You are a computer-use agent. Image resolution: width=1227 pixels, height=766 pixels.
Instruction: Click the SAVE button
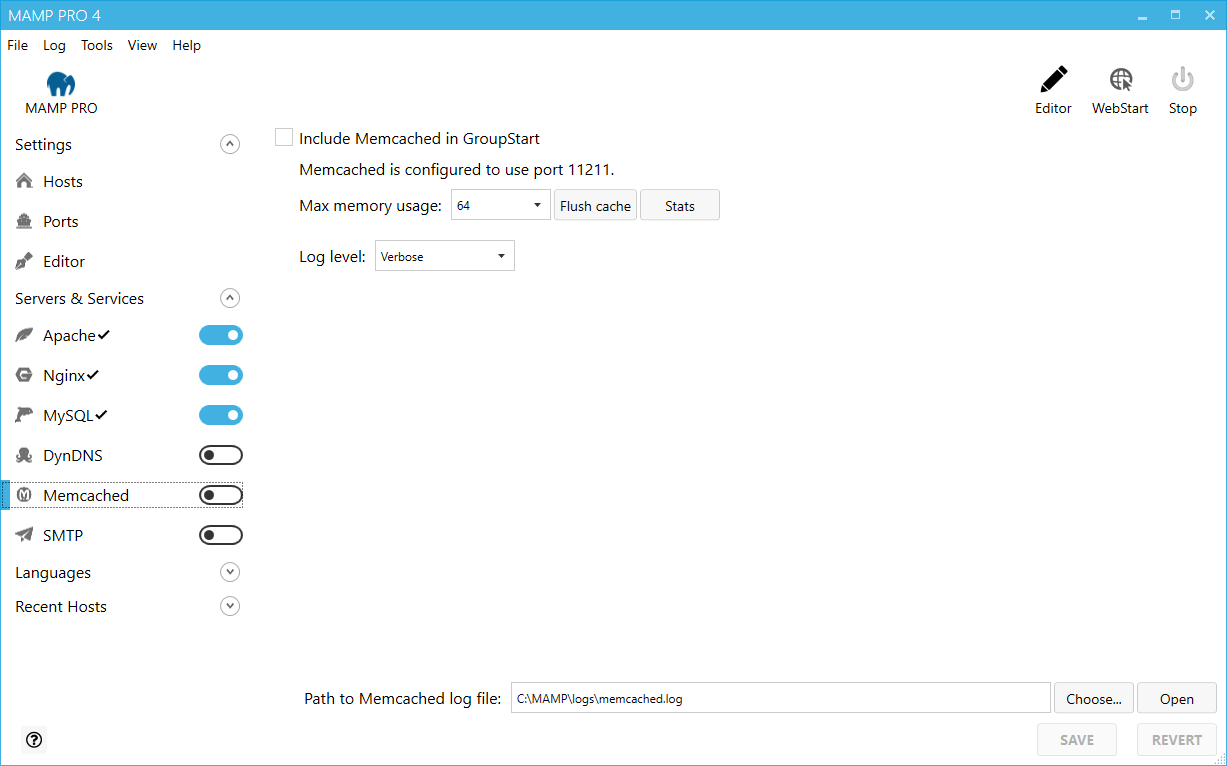(x=1077, y=740)
